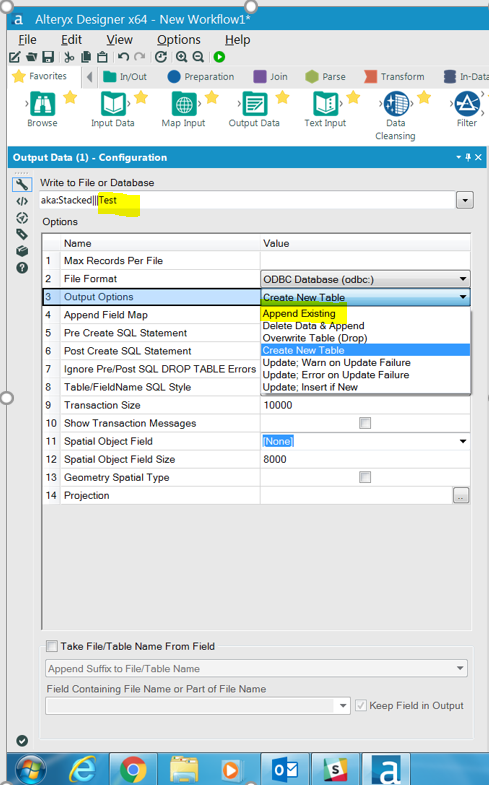Screen dimensions: 489x785
Task: Toggle the Show Transaction Messages checkbox
Action: pos(365,423)
